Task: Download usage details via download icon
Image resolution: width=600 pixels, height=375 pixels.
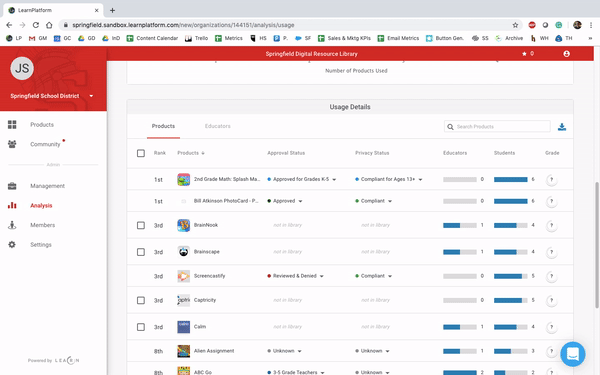Action: click(561, 127)
